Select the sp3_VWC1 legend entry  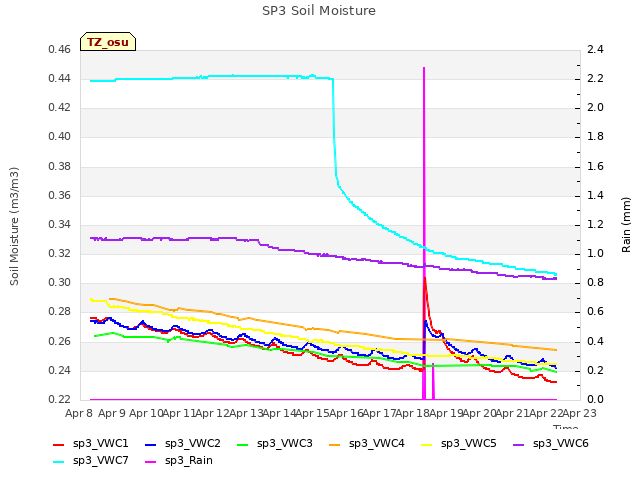pos(91,444)
